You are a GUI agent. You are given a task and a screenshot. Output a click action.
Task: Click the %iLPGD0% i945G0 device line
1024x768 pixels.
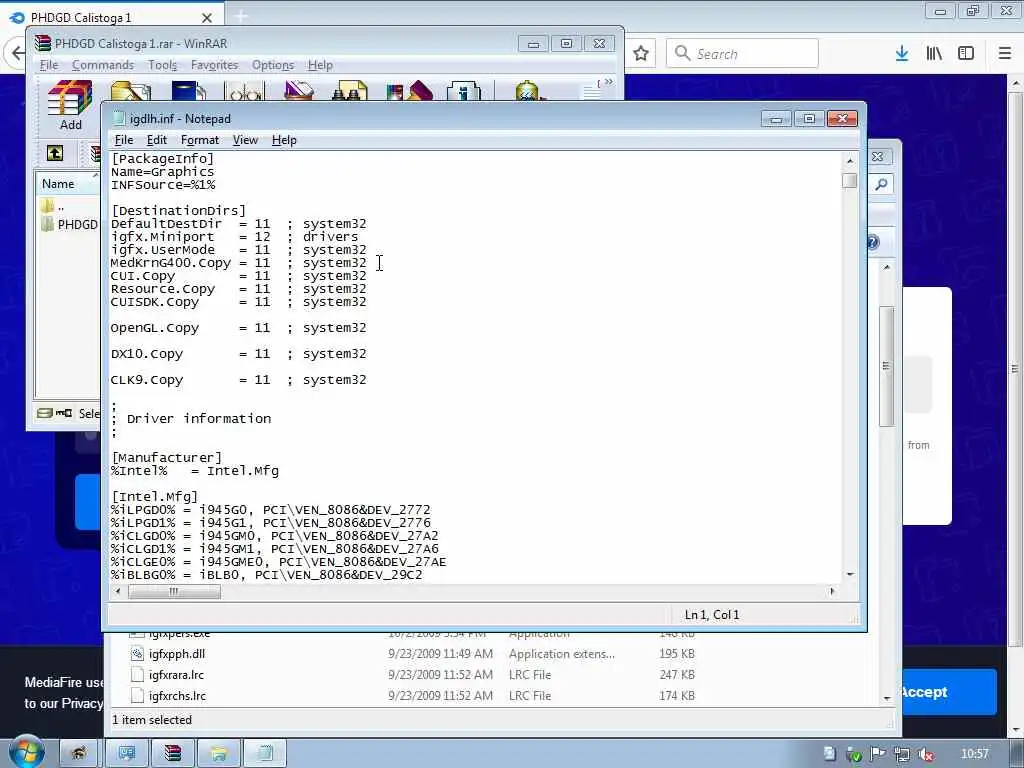(x=270, y=509)
